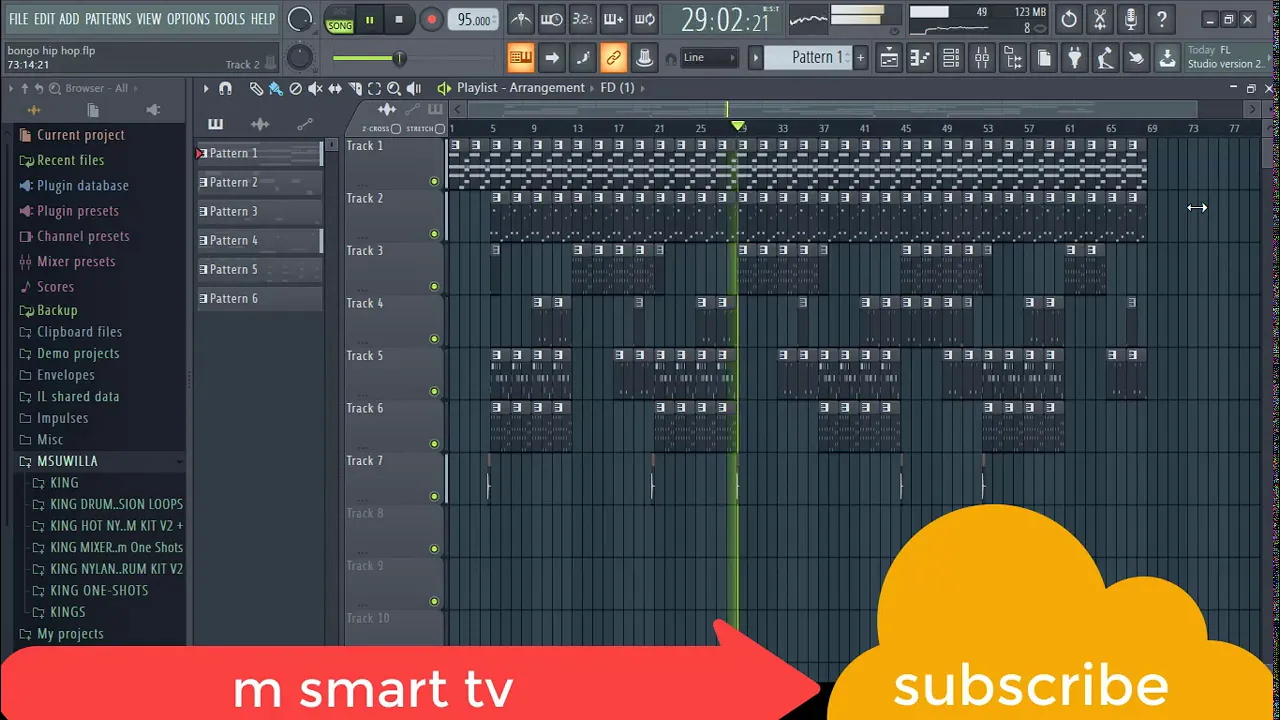1280x720 pixels.
Task: Click the master pitch knob
Action: pos(300,58)
